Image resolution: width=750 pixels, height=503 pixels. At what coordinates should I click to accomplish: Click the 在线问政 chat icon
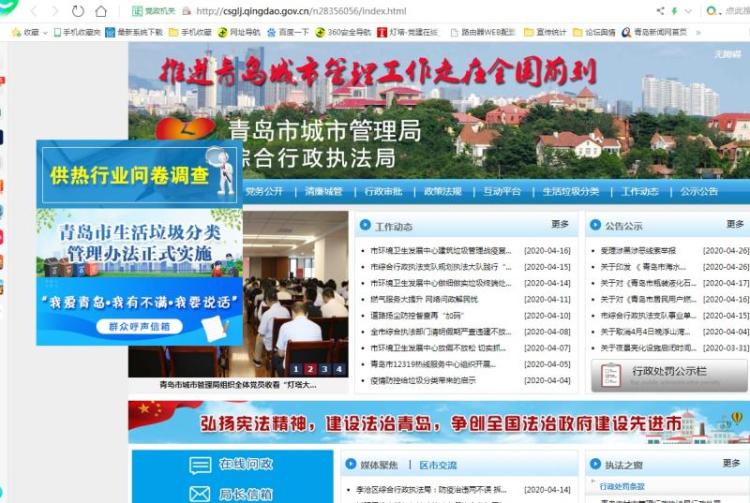pyautogui.click(x=199, y=465)
